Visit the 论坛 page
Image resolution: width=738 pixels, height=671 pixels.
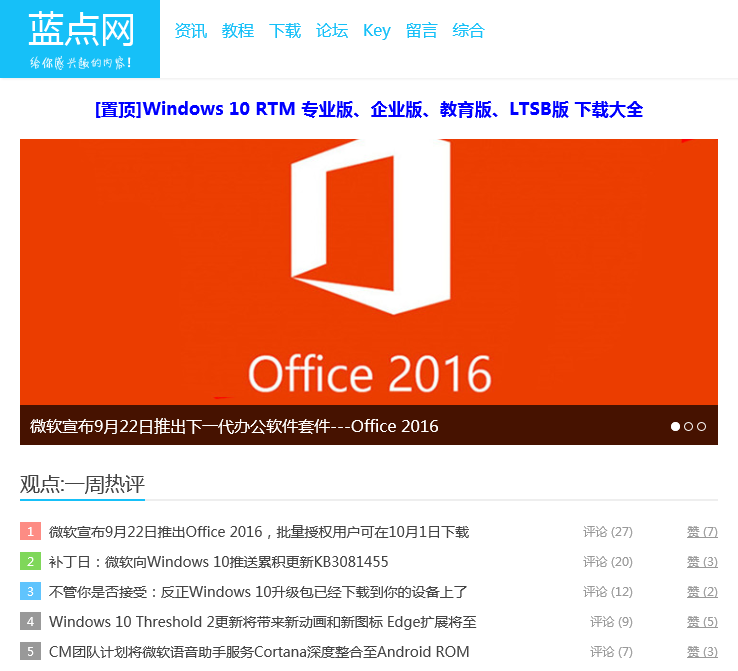point(332,31)
